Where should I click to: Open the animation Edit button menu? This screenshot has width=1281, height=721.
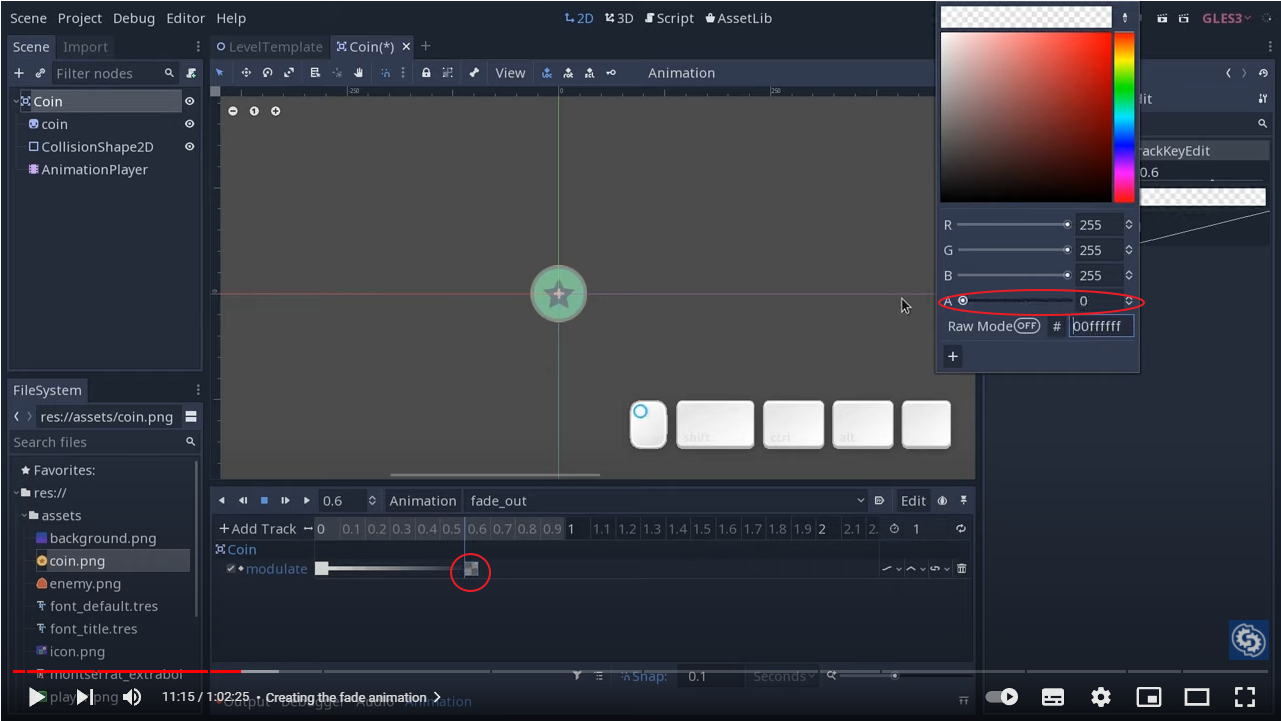tap(913, 501)
